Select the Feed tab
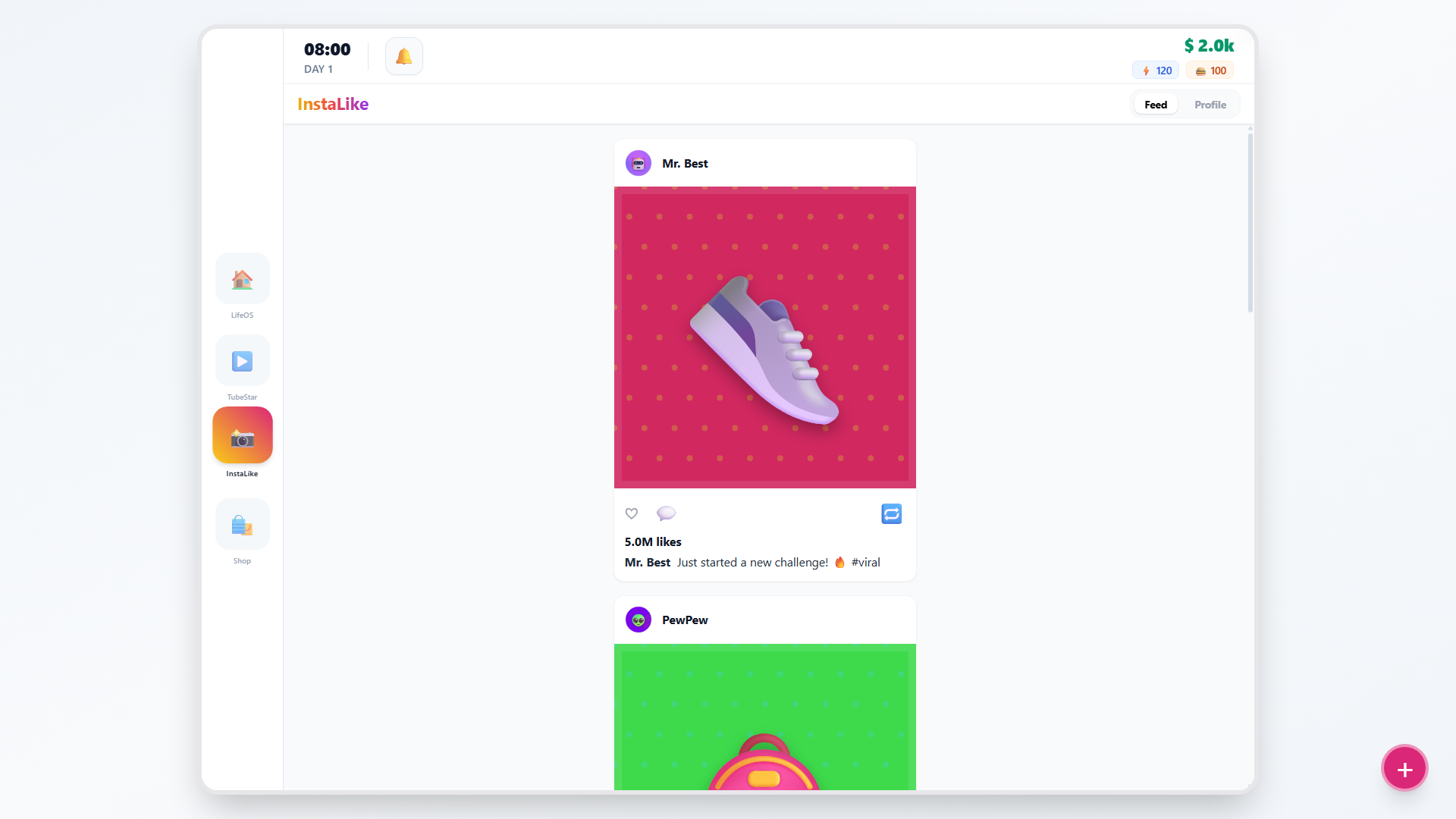 tap(1155, 104)
